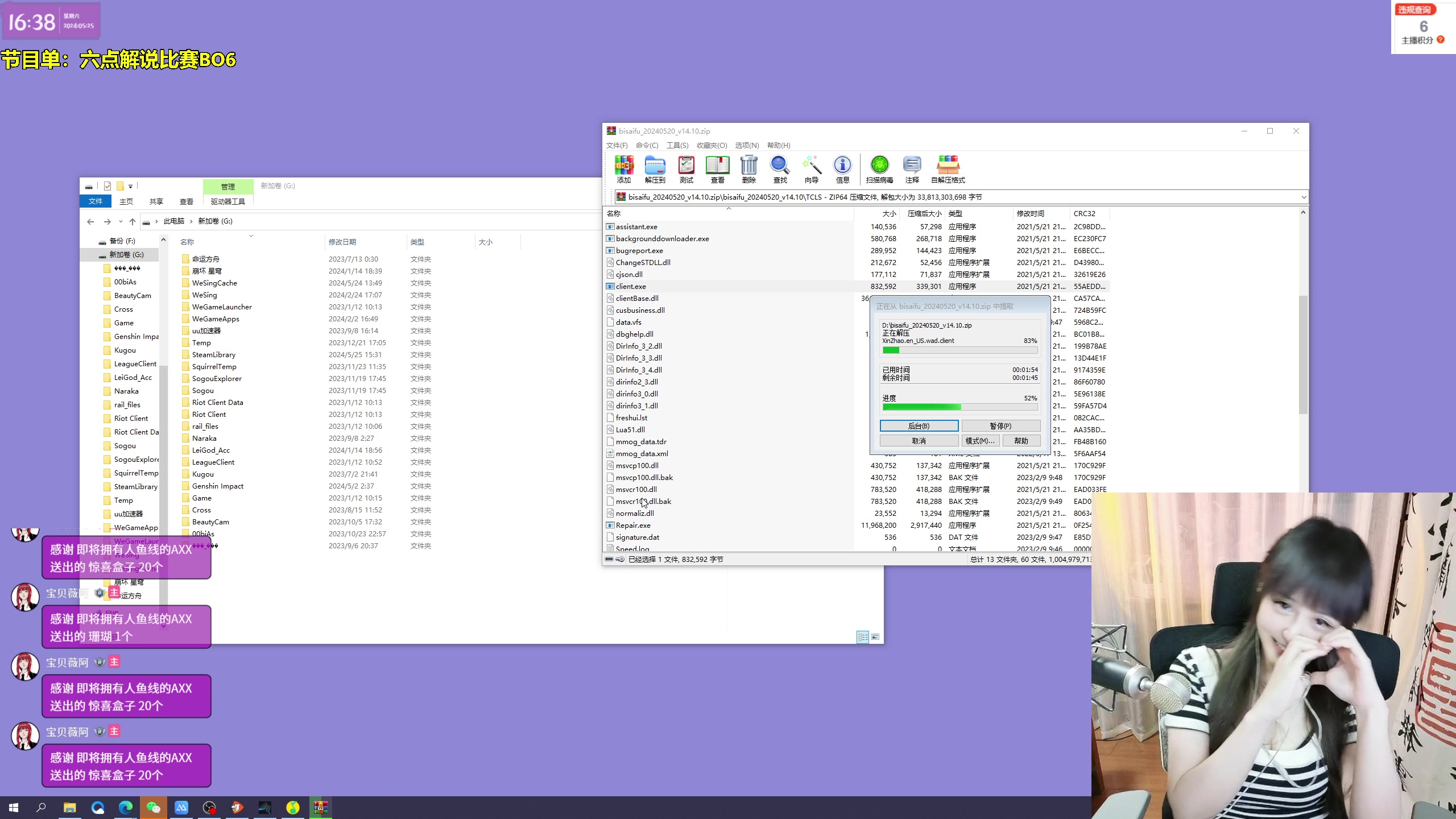Image resolution: width=1456 pixels, height=819 pixels.
Task: Open WeChat from taskbar
Action: click(153, 807)
